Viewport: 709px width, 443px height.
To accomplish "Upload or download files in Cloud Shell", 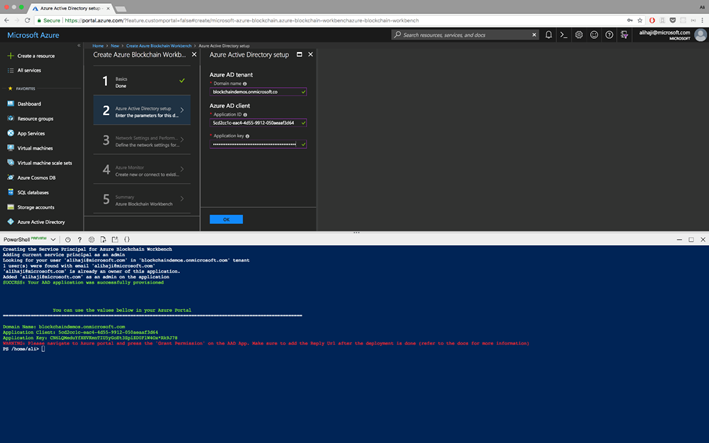I will (x=103, y=240).
